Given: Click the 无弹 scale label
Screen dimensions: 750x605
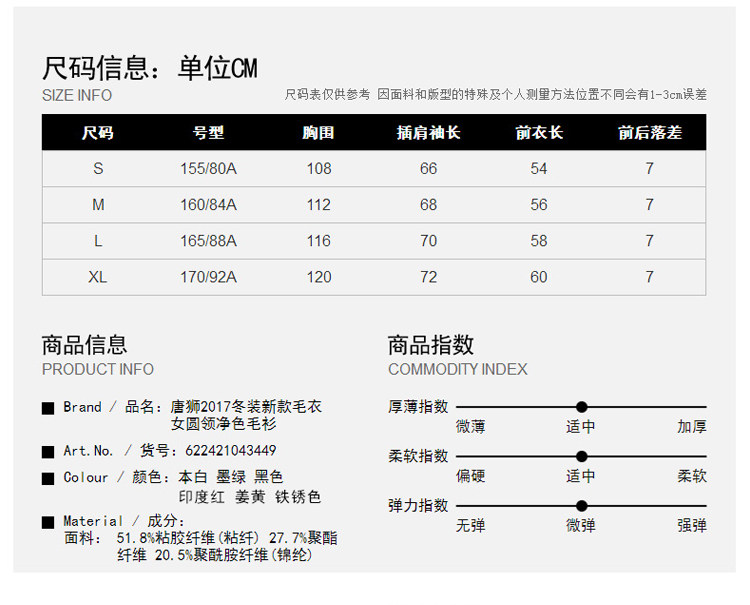Looking at the screenshot, I should tap(471, 526).
